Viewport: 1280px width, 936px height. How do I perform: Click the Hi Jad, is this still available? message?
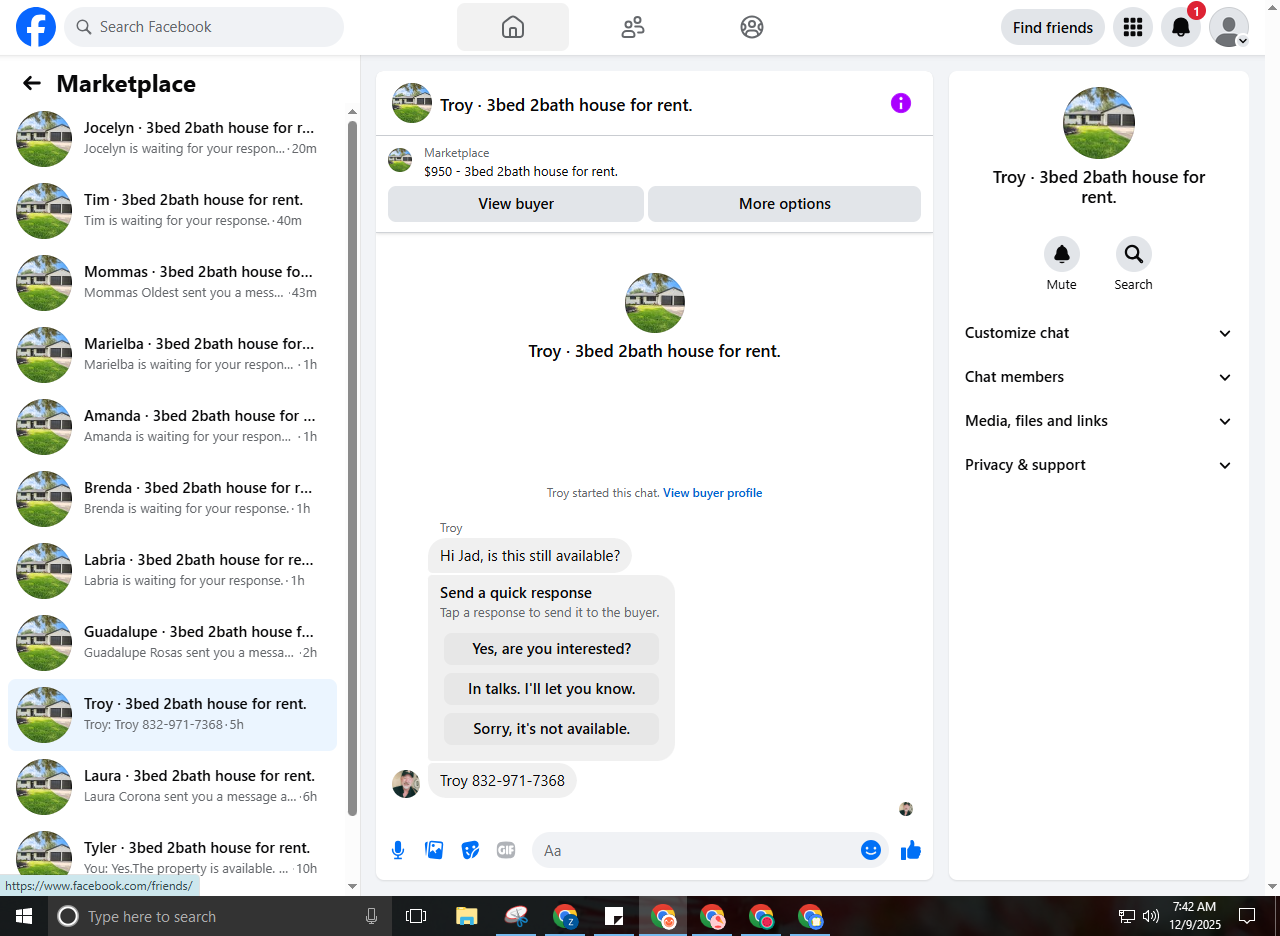tap(530, 556)
